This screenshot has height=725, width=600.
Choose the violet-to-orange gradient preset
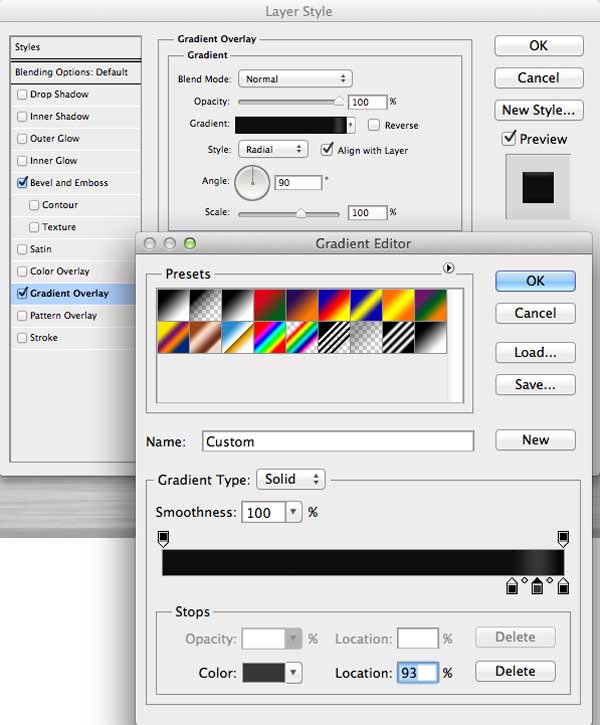302,305
